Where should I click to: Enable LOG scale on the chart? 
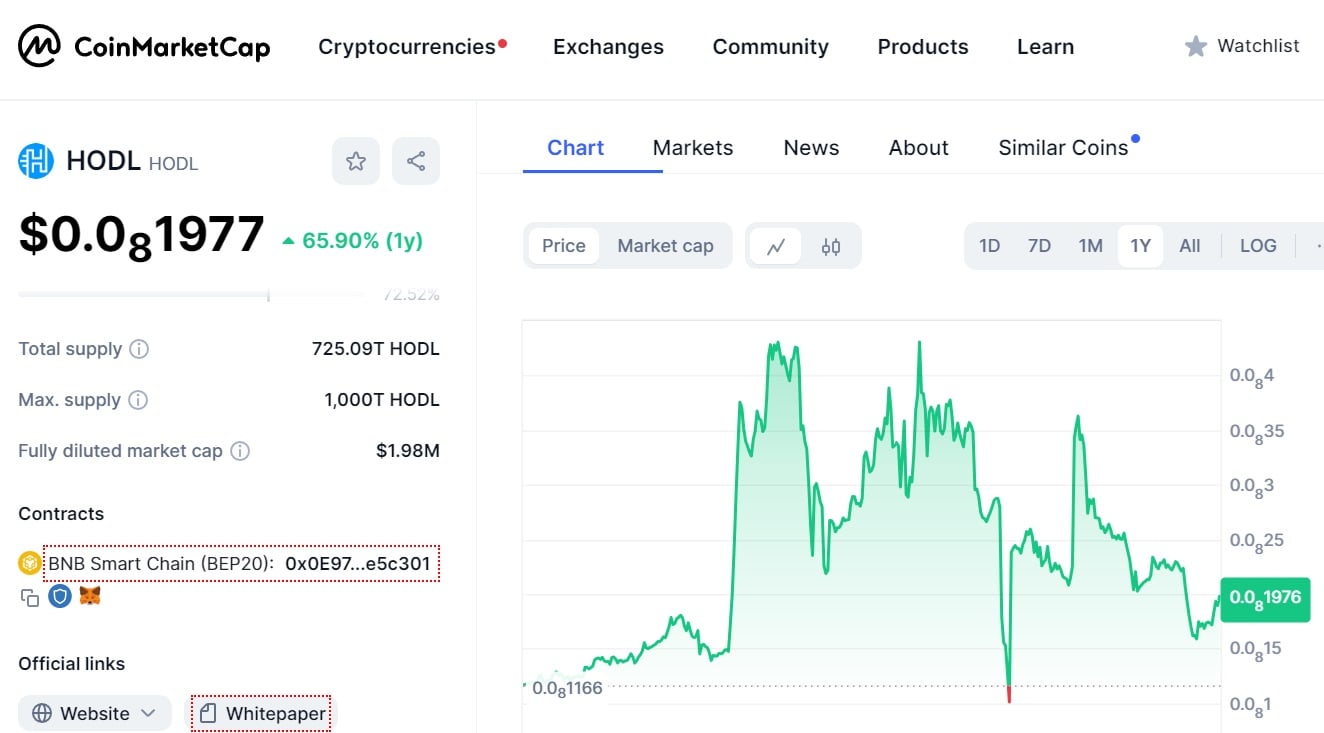pyautogui.click(x=1257, y=245)
